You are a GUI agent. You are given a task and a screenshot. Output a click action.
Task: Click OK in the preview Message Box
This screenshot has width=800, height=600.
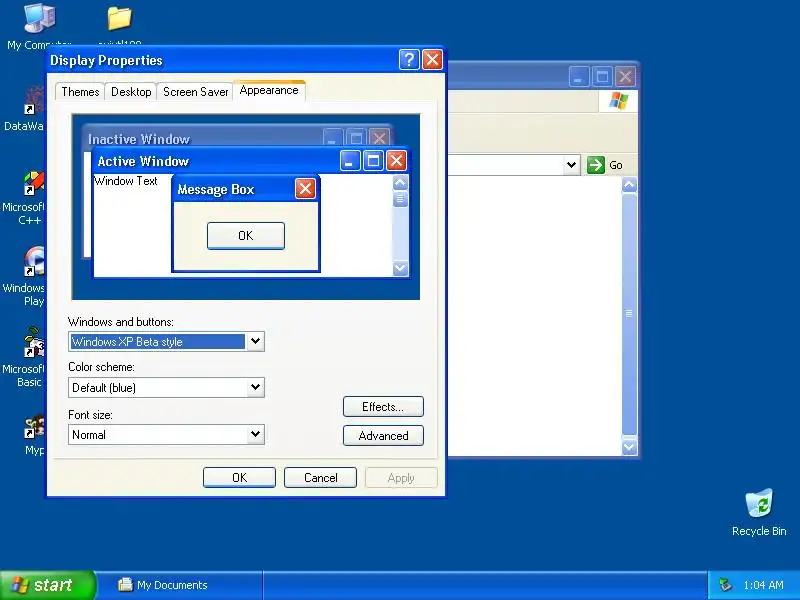point(245,236)
